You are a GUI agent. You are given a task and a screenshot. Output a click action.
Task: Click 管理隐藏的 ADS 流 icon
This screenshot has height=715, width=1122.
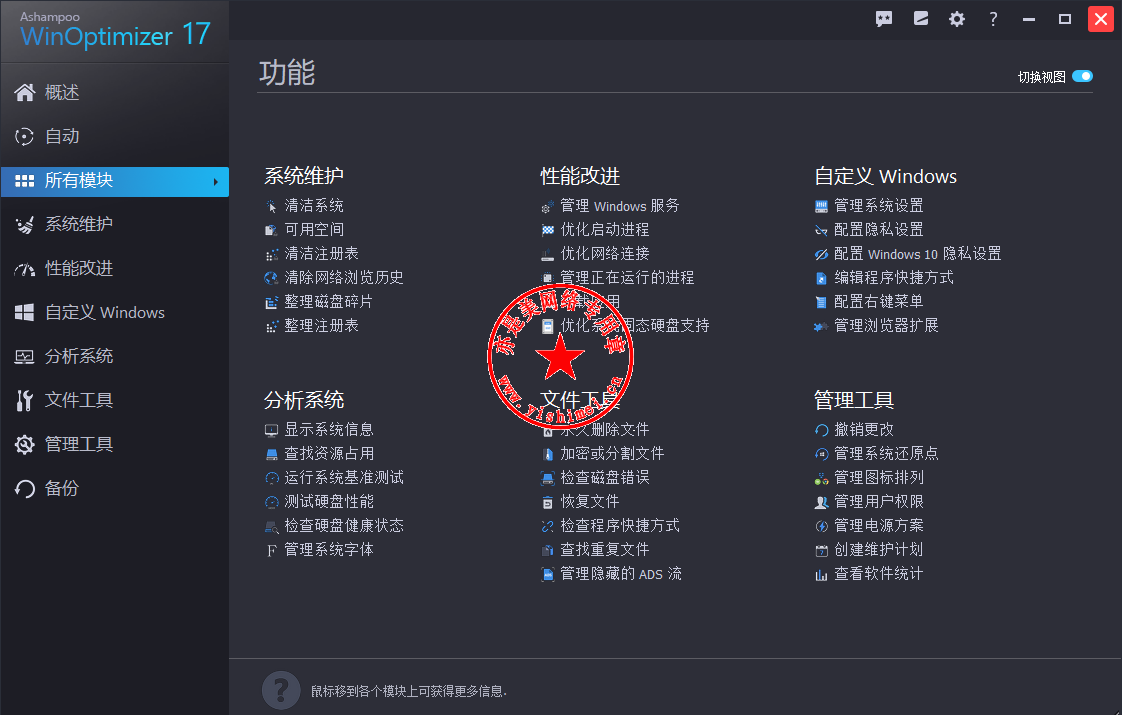tap(547, 575)
